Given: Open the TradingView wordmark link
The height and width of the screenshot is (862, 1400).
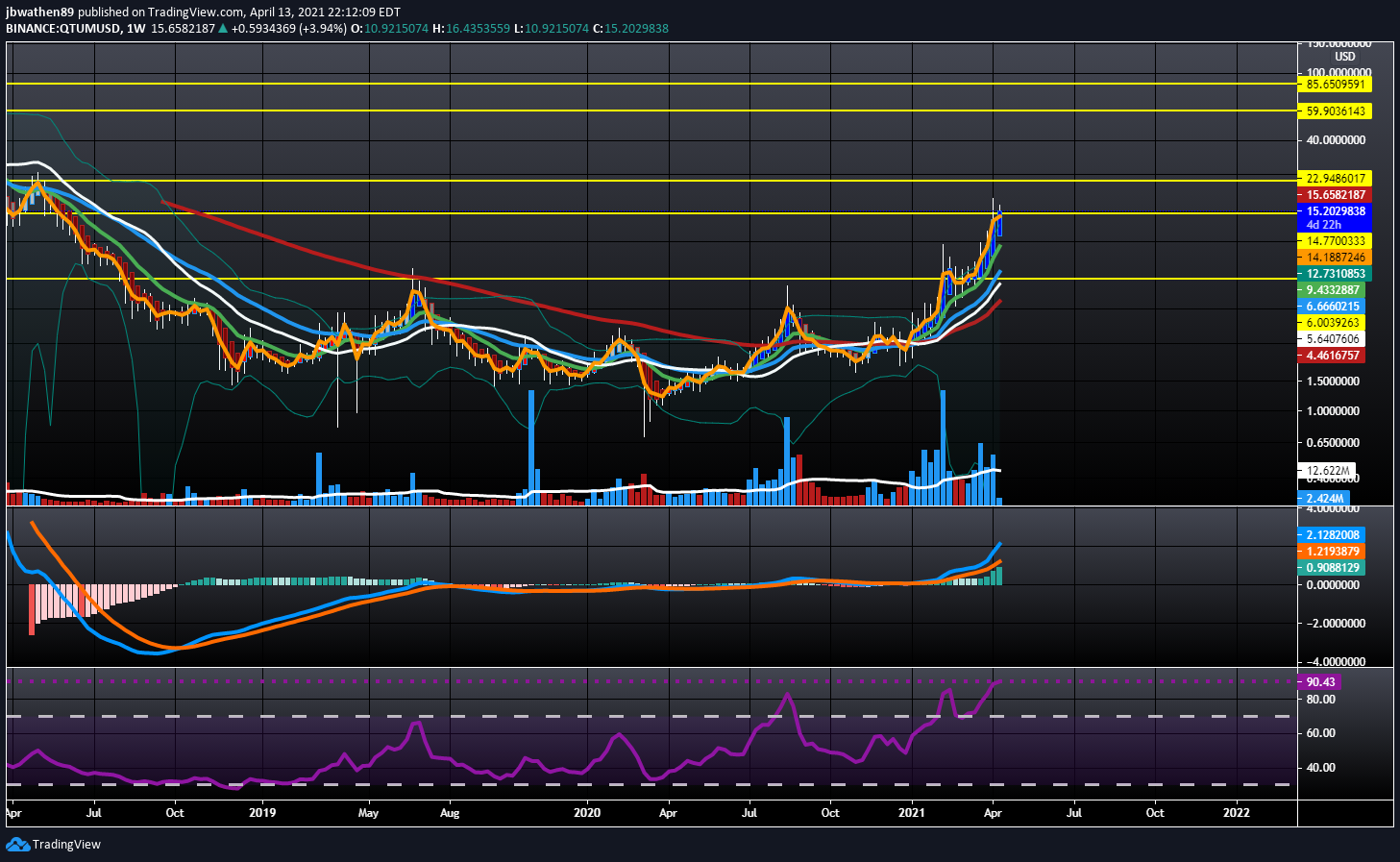Looking at the screenshot, I should (x=66, y=845).
